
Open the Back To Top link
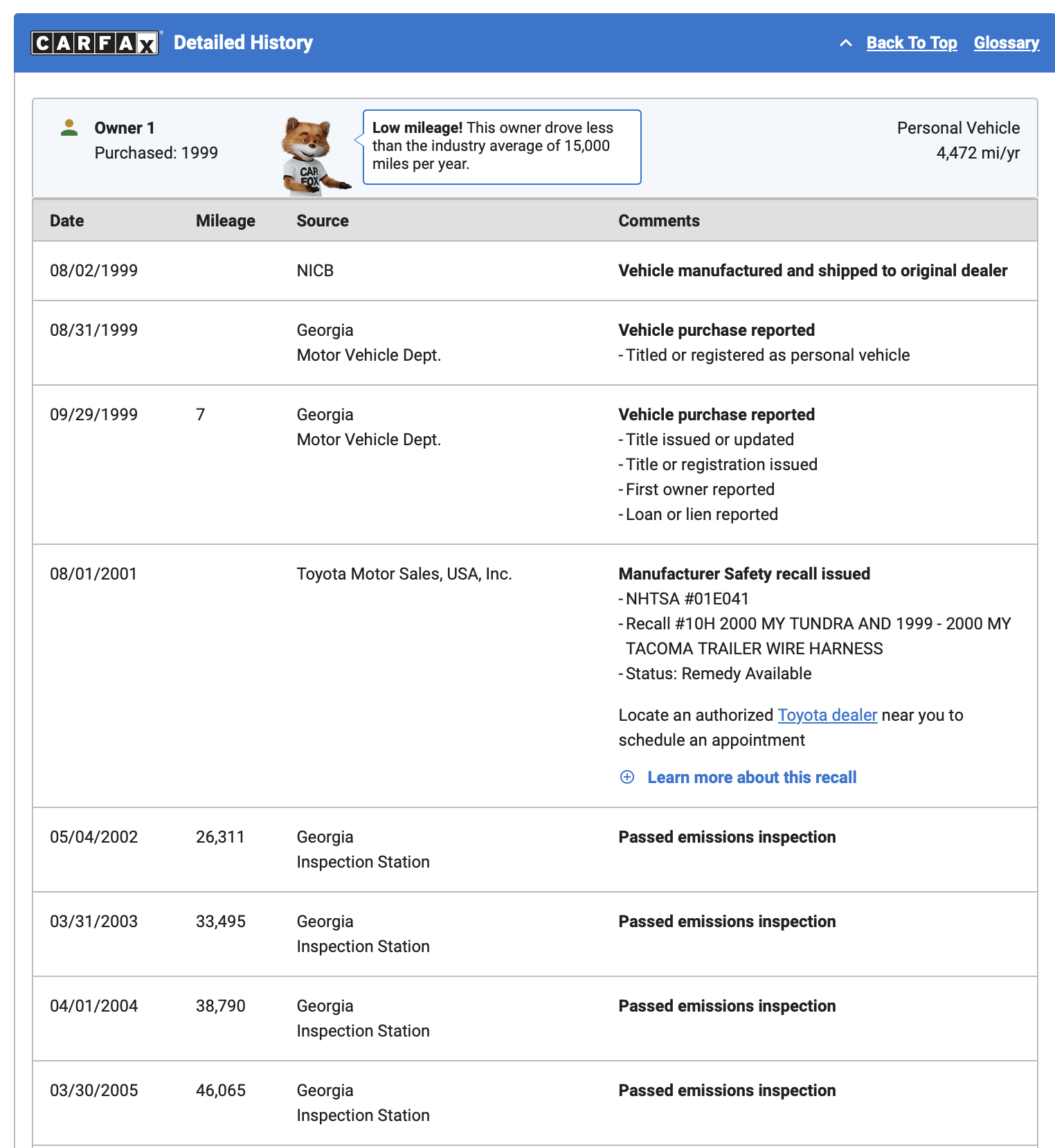tap(912, 43)
